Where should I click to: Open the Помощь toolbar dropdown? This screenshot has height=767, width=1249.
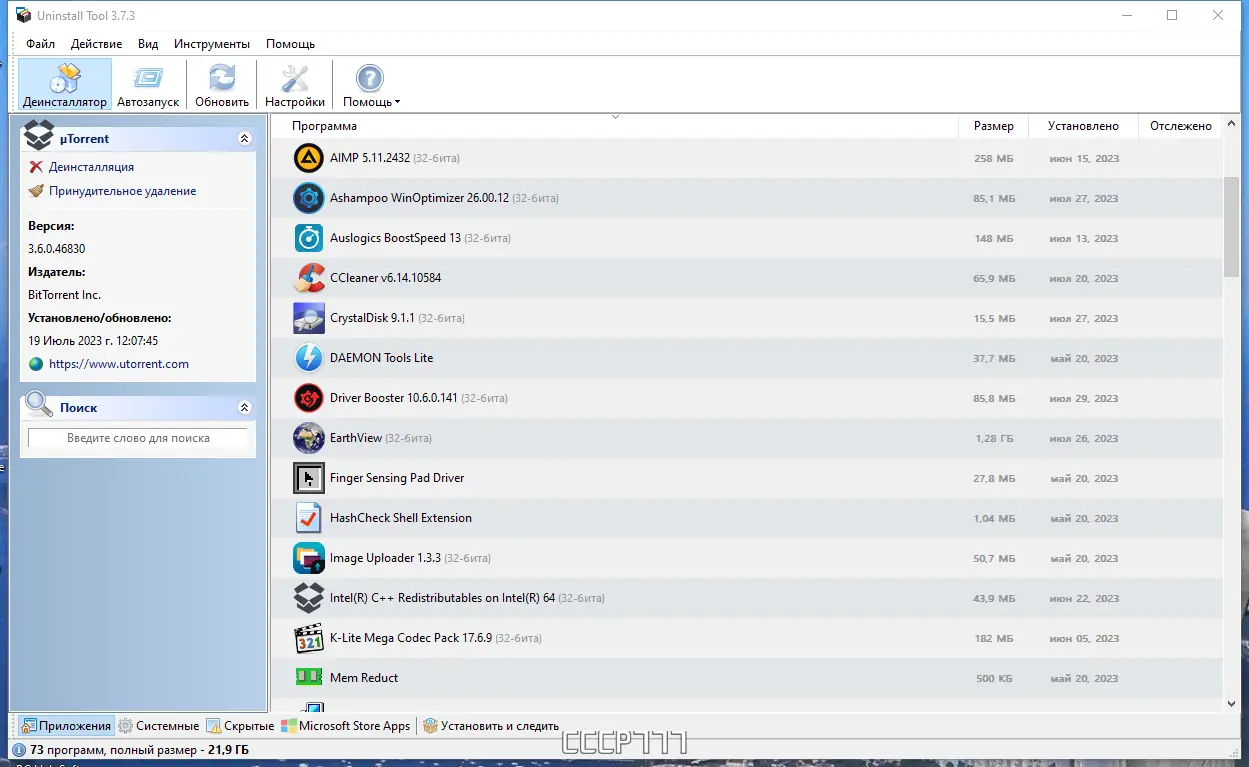370,84
